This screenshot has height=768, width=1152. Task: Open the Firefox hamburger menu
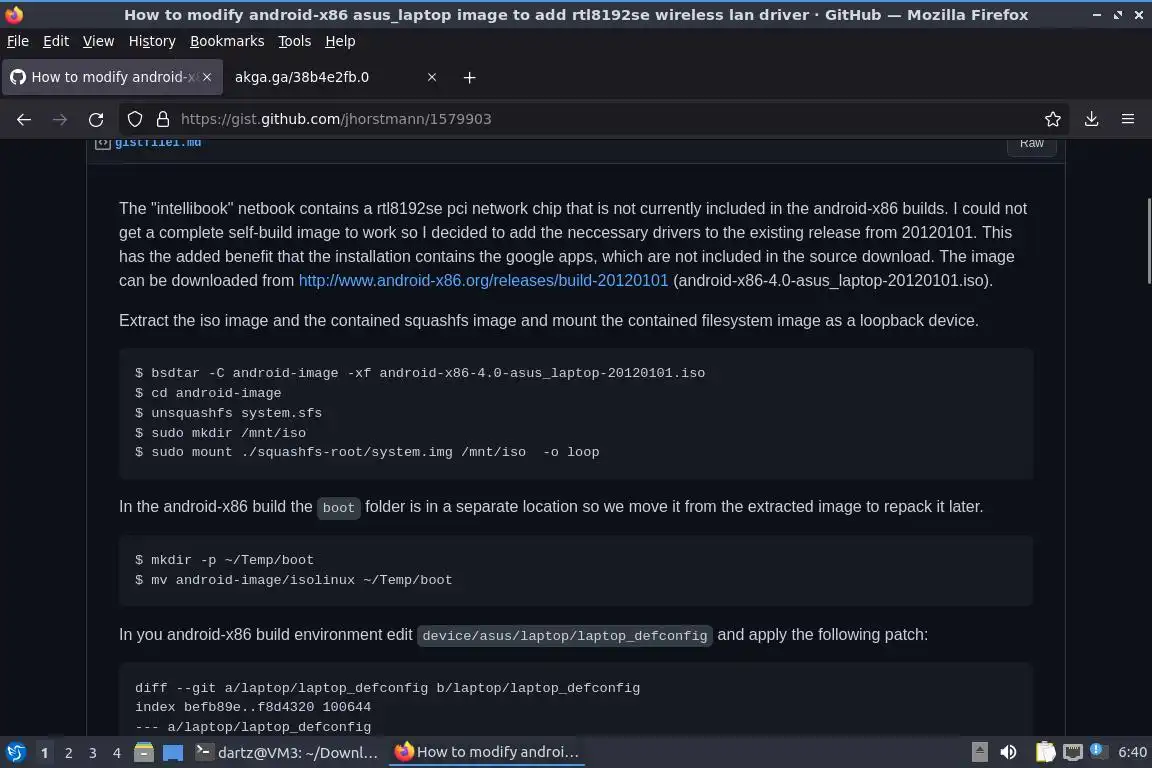(1128, 119)
